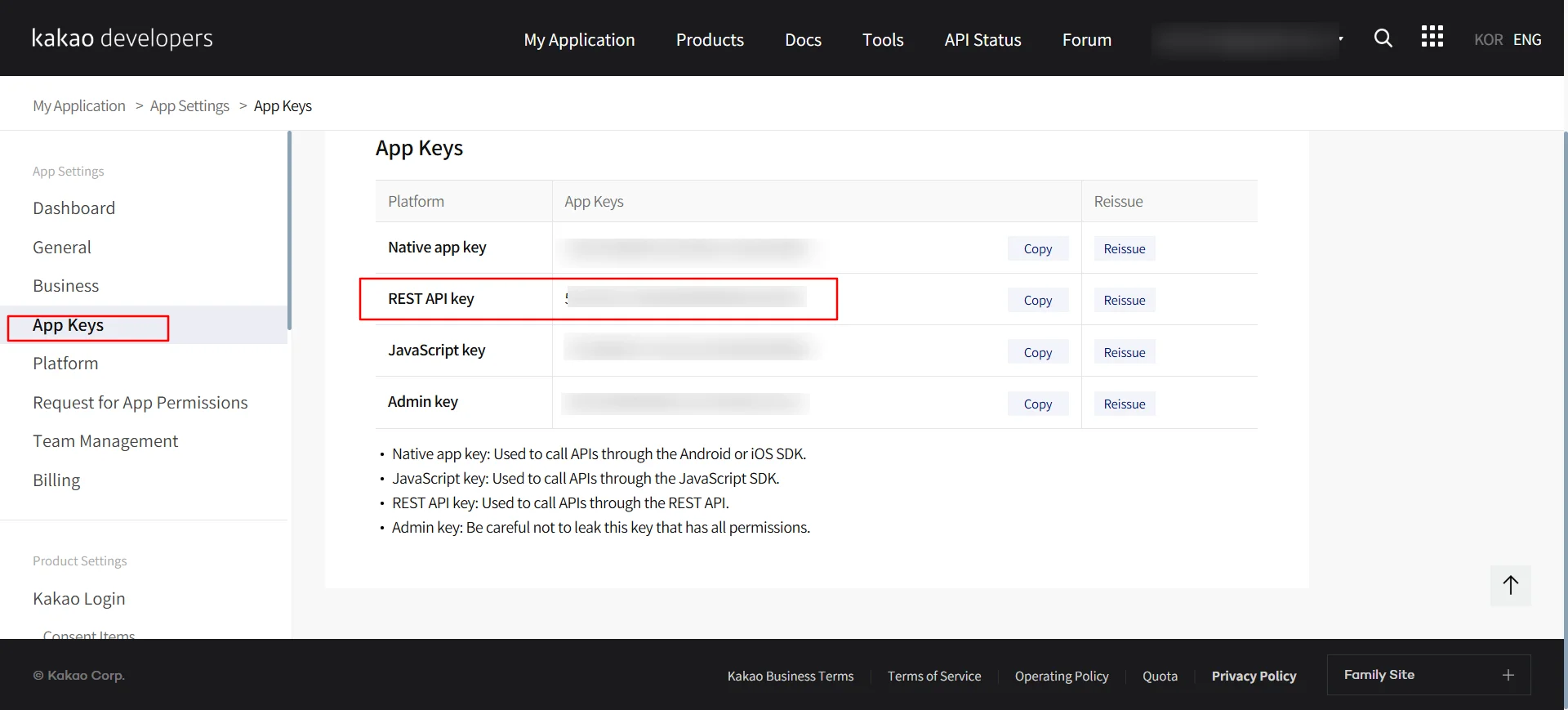The image size is (1568, 710).
Task: Select Platform in sidebar
Action: (65, 364)
